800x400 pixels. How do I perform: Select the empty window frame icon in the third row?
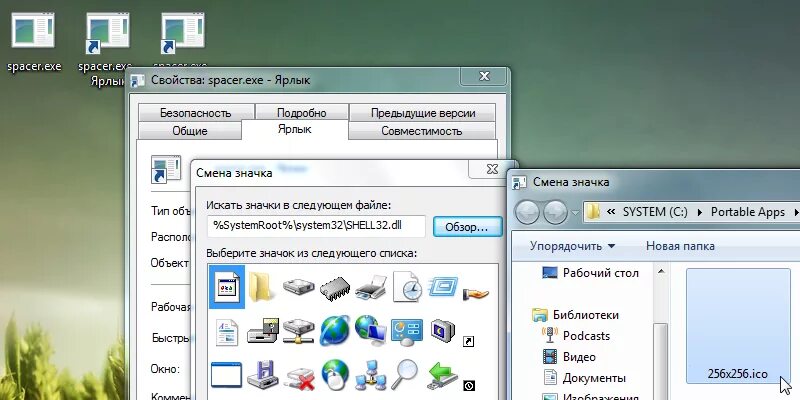[x=226, y=375]
